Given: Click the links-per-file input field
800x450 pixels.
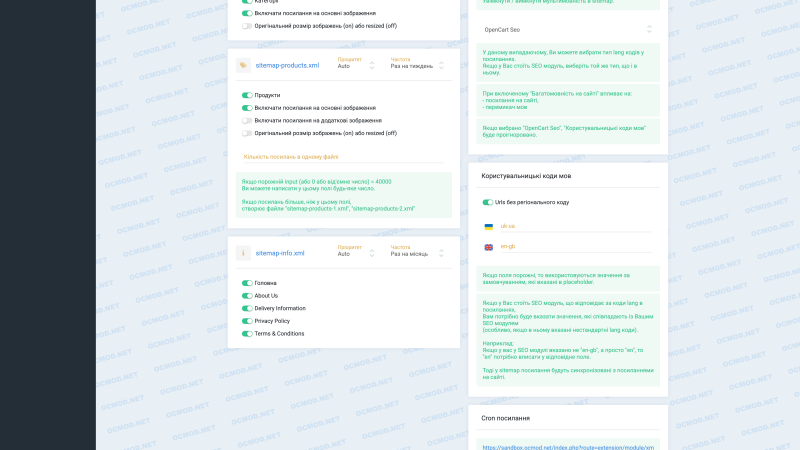Looking at the screenshot, I should tap(343, 157).
